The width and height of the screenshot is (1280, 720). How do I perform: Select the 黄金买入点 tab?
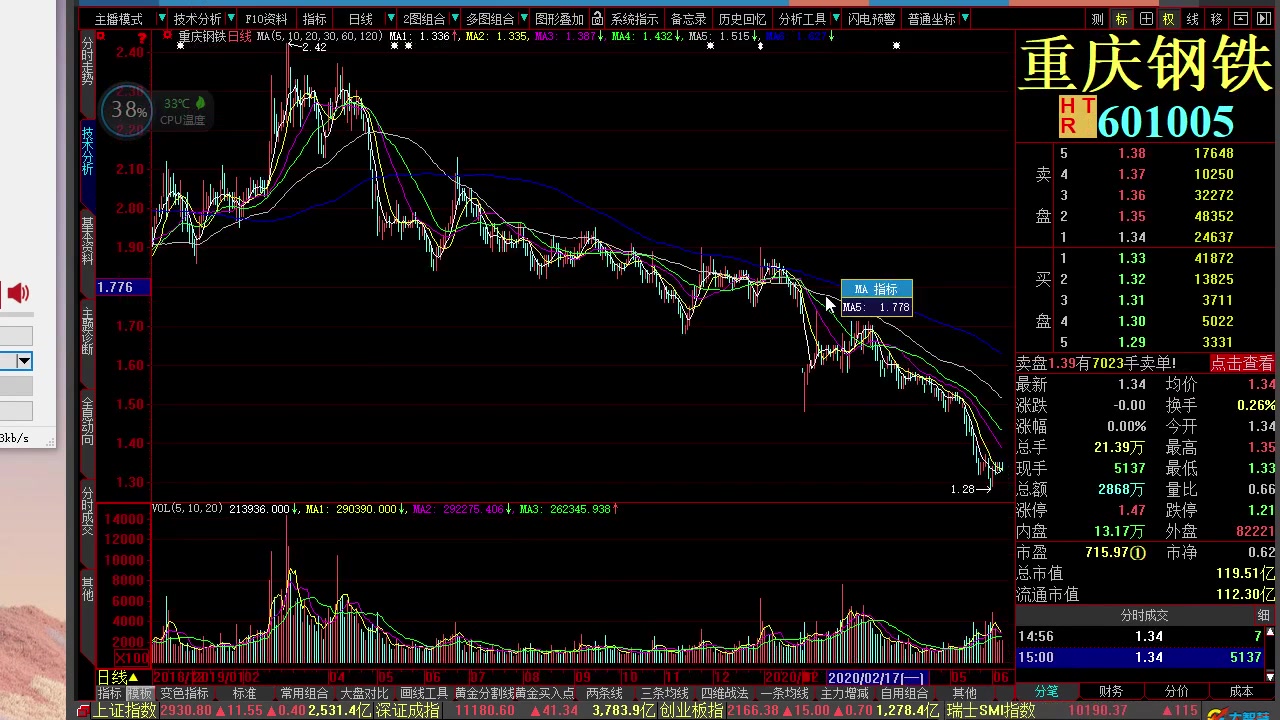[545, 693]
